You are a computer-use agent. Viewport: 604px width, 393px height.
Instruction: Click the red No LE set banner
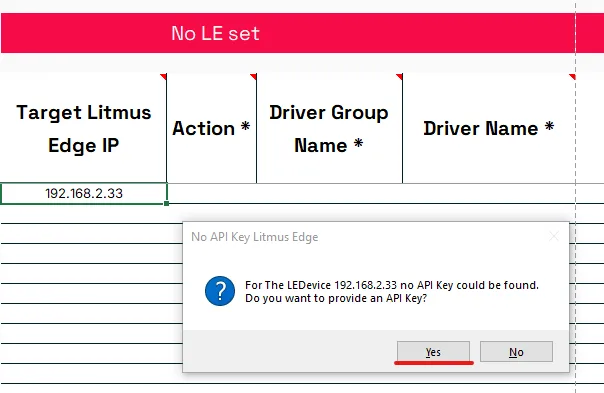[302, 33]
